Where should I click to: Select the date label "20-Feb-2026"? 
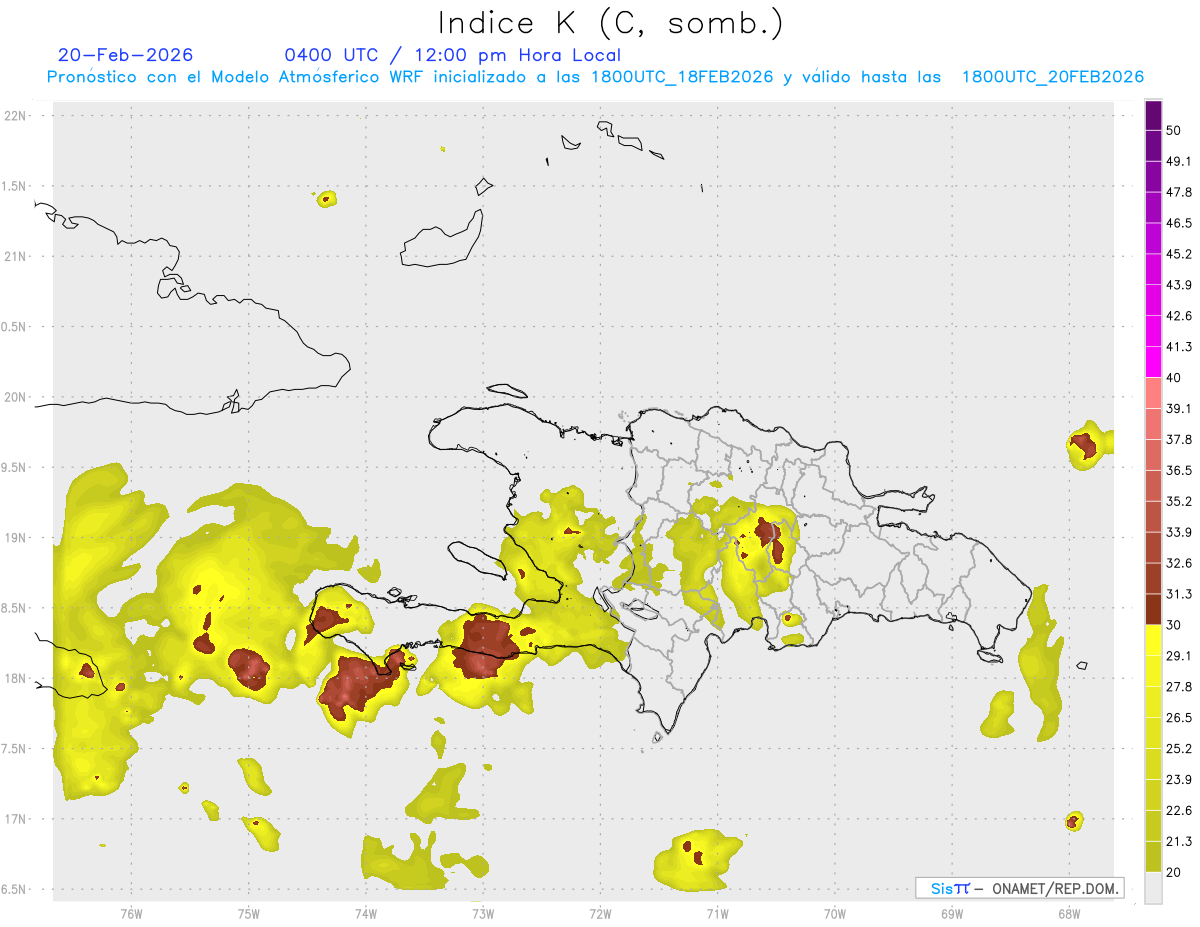coord(126,55)
